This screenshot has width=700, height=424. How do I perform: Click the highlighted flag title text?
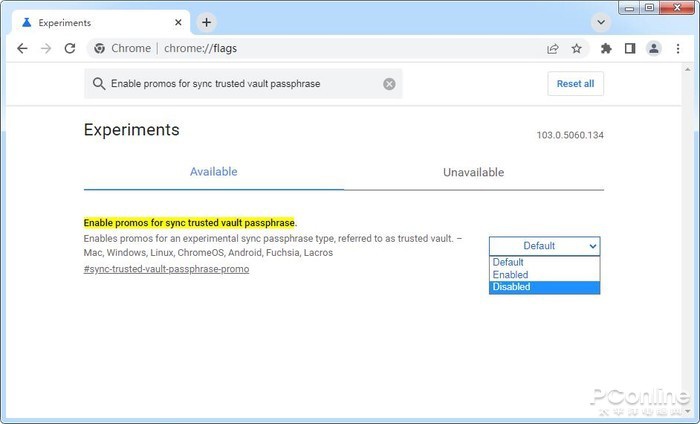[x=189, y=223]
